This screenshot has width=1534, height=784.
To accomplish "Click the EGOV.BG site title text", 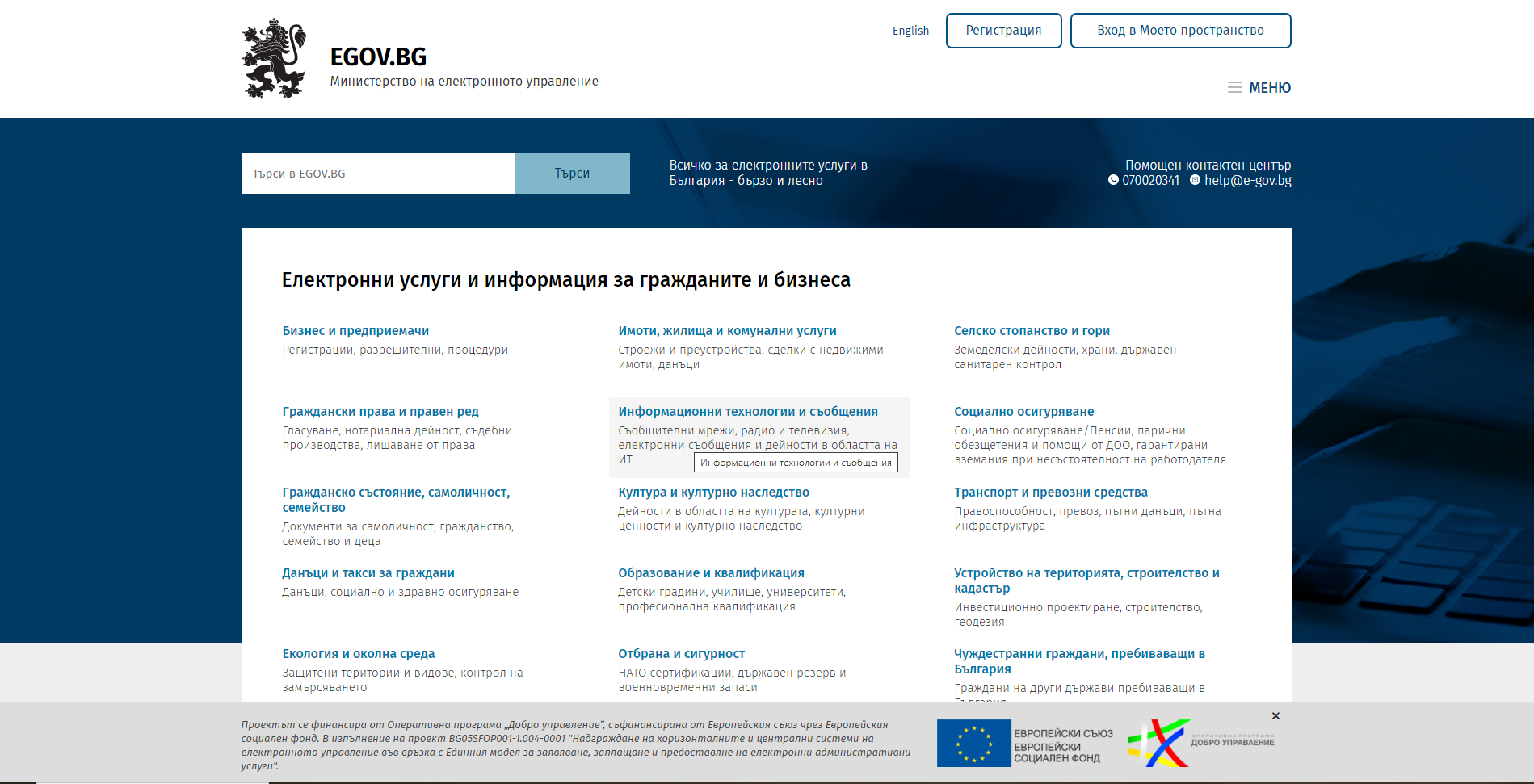I will click(x=378, y=57).
